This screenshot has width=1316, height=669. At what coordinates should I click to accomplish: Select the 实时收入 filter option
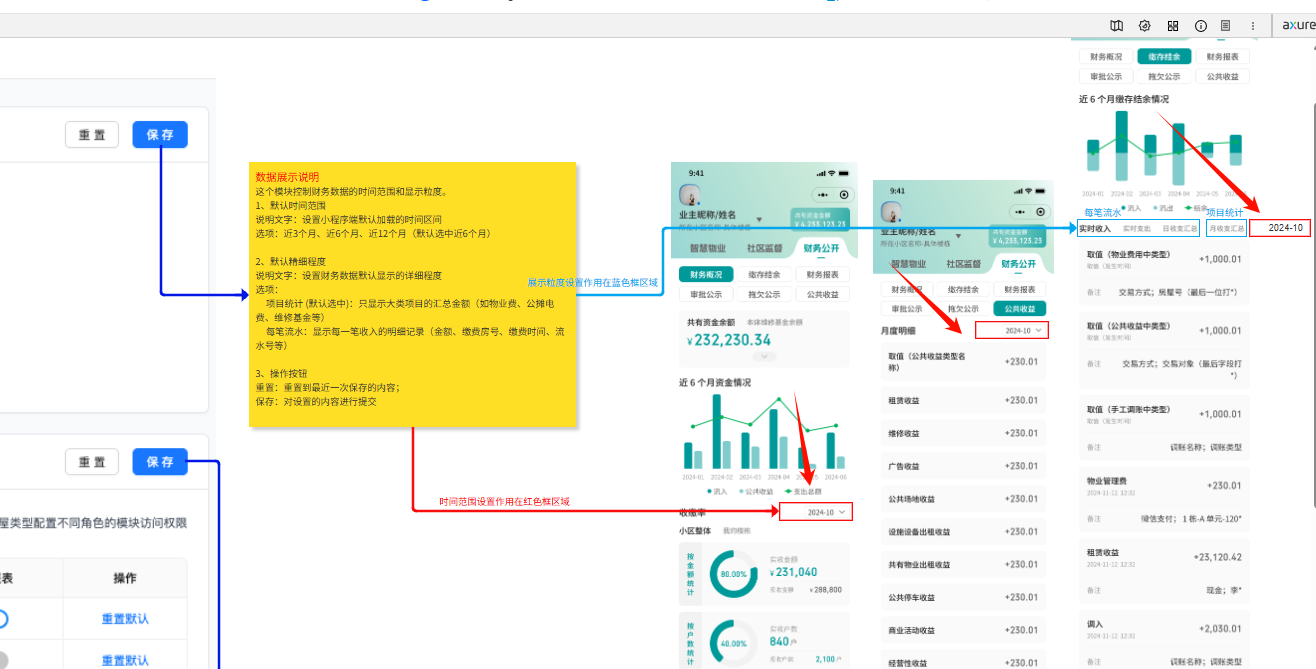coord(1097,227)
